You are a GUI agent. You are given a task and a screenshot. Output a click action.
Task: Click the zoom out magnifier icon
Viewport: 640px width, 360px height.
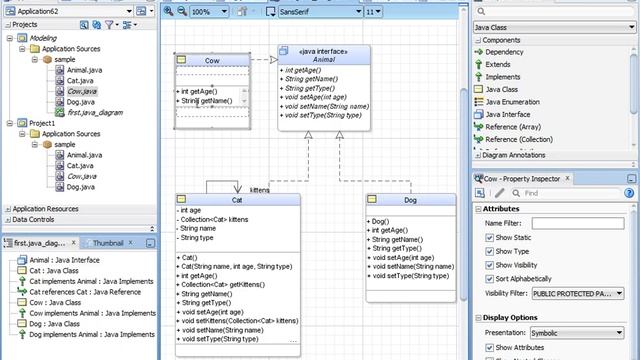(182, 11)
